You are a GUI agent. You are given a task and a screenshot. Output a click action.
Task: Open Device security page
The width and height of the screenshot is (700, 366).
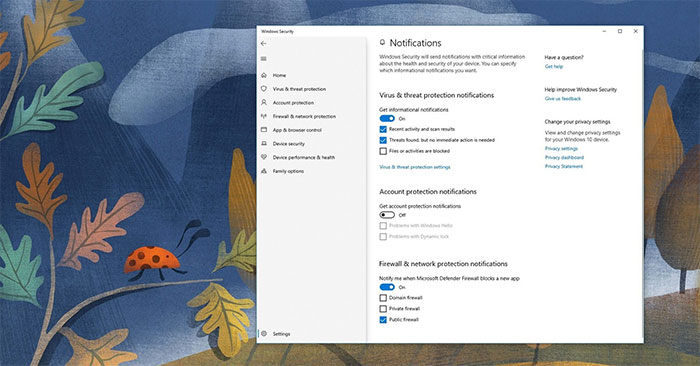(x=288, y=144)
